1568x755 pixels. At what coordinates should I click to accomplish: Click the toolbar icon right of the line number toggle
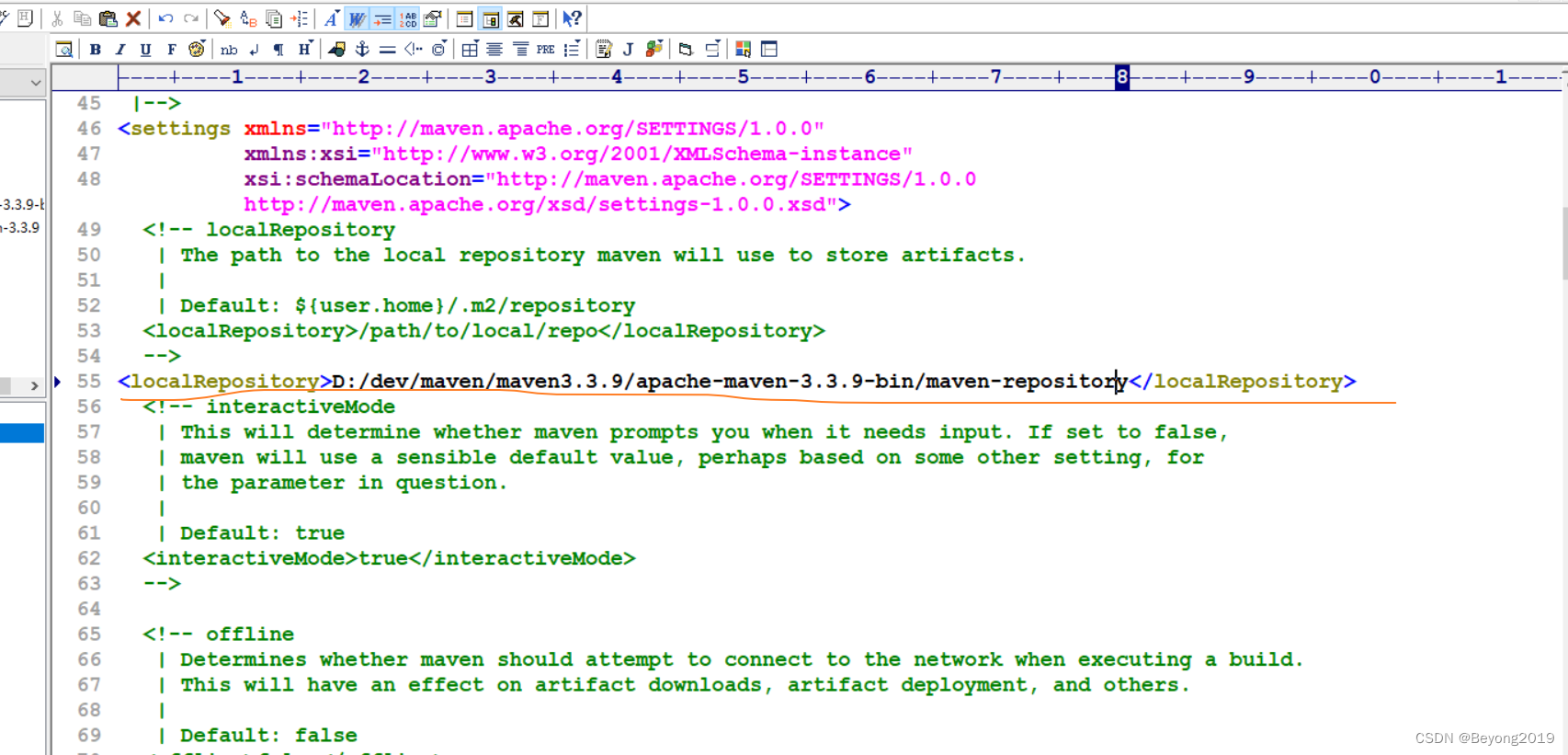433,18
